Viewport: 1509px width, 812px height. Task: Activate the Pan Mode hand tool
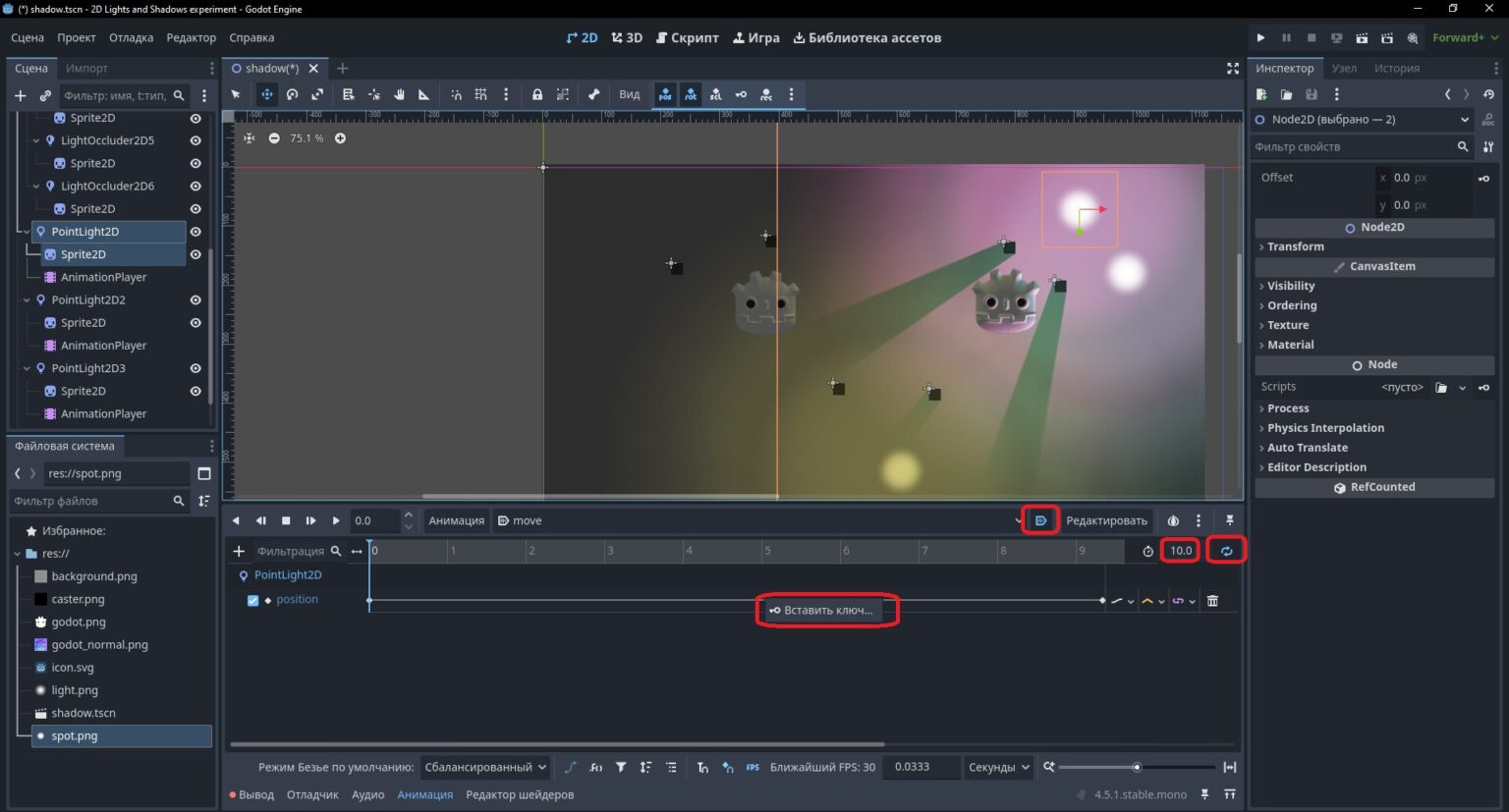pyautogui.click(x=400, y=94)
